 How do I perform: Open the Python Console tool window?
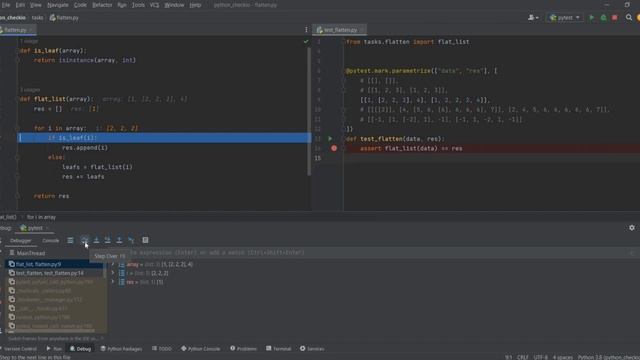click(x=200, y=349)
